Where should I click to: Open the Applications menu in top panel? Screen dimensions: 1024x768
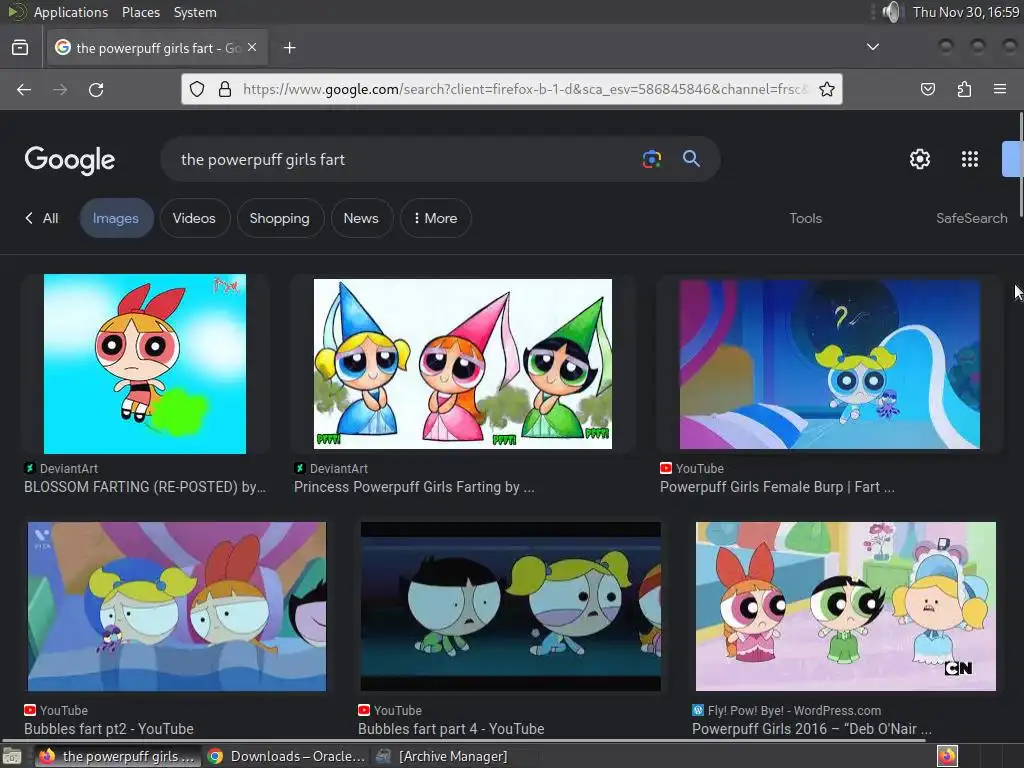pyautogui.click(x=71, y=12)
